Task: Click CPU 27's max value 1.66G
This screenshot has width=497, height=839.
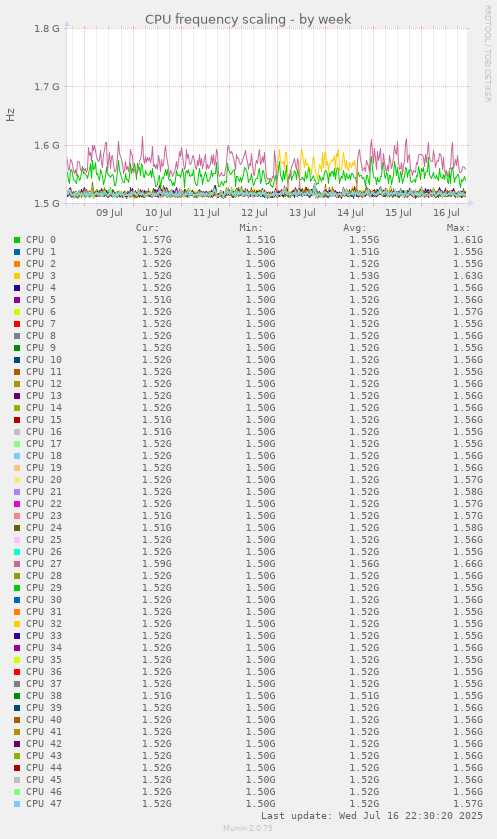Action: click(468, 563)
